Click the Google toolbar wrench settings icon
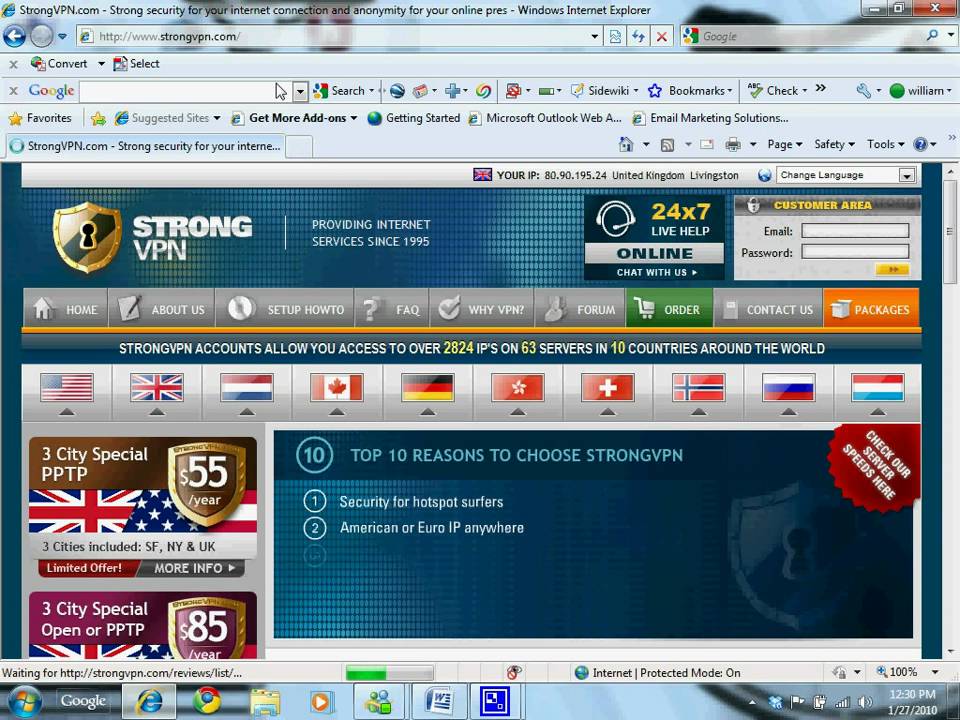 click(x=863, y=91)
